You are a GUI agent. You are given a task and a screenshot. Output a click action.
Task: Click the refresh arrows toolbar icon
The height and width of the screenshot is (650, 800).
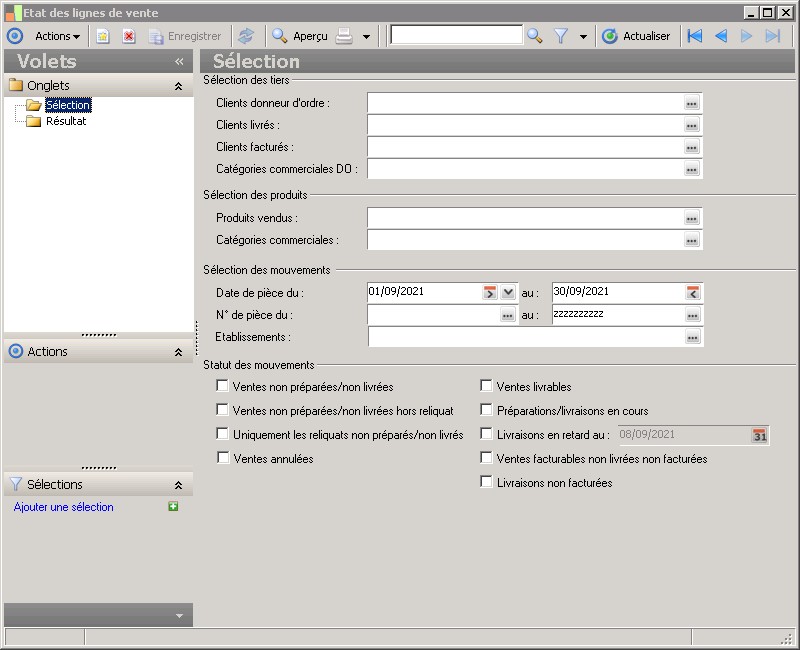coord(246,36)
